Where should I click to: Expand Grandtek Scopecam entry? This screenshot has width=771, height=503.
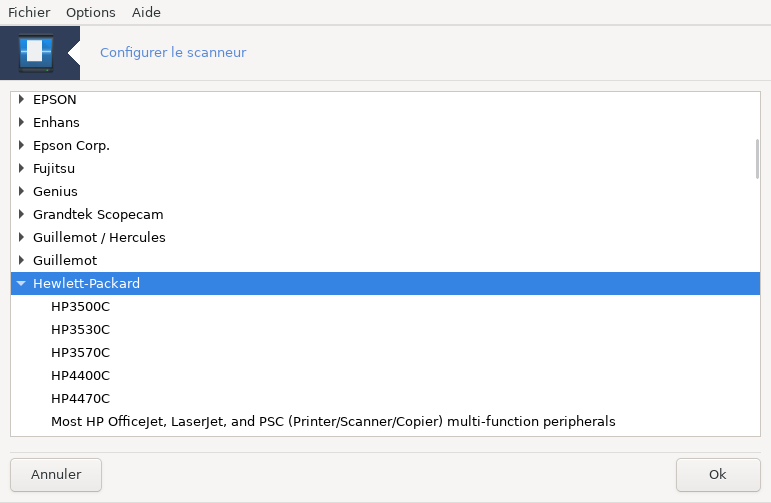(22, 214)
